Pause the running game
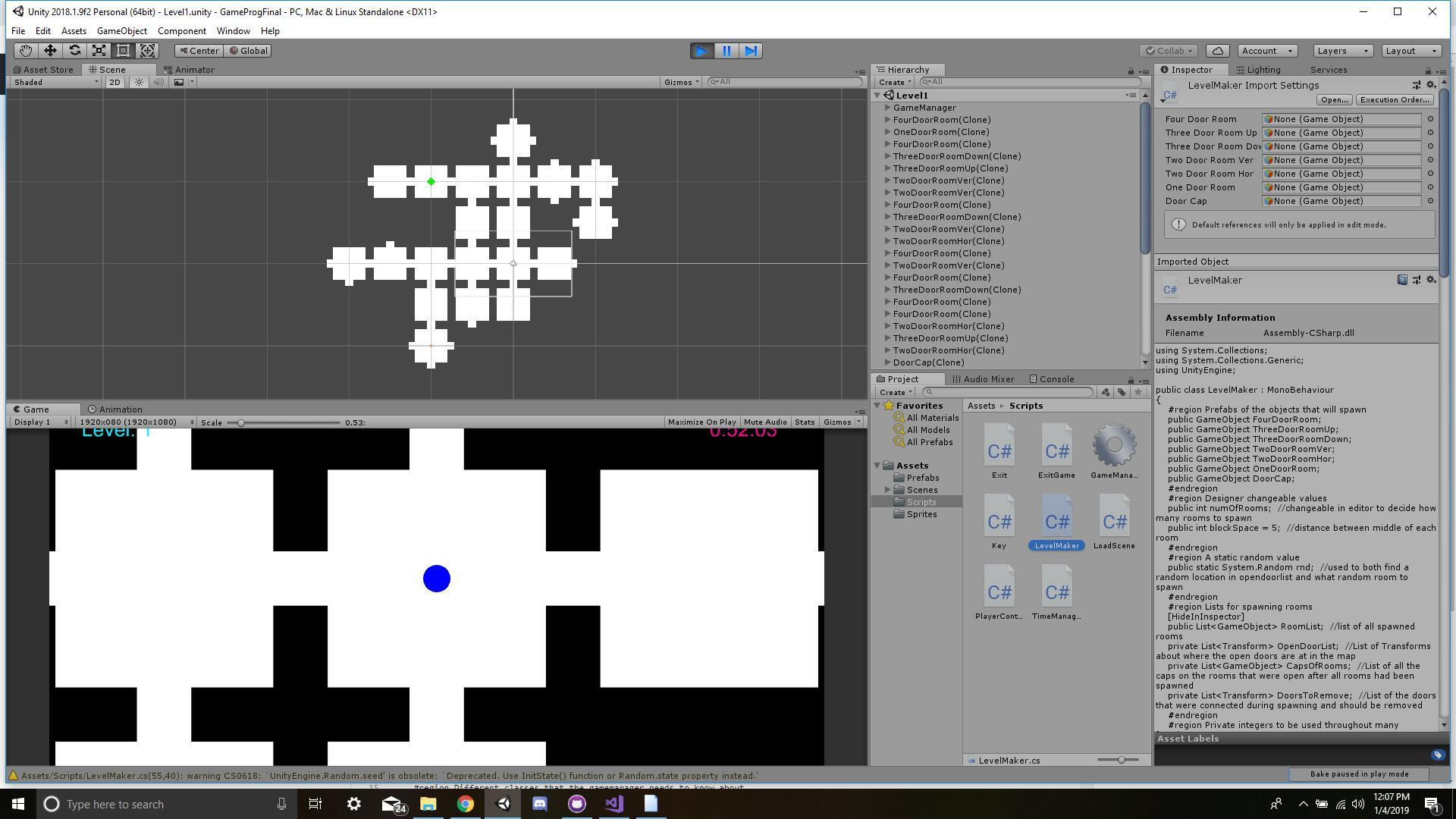 pyautogui.click(x=726, y=51)
